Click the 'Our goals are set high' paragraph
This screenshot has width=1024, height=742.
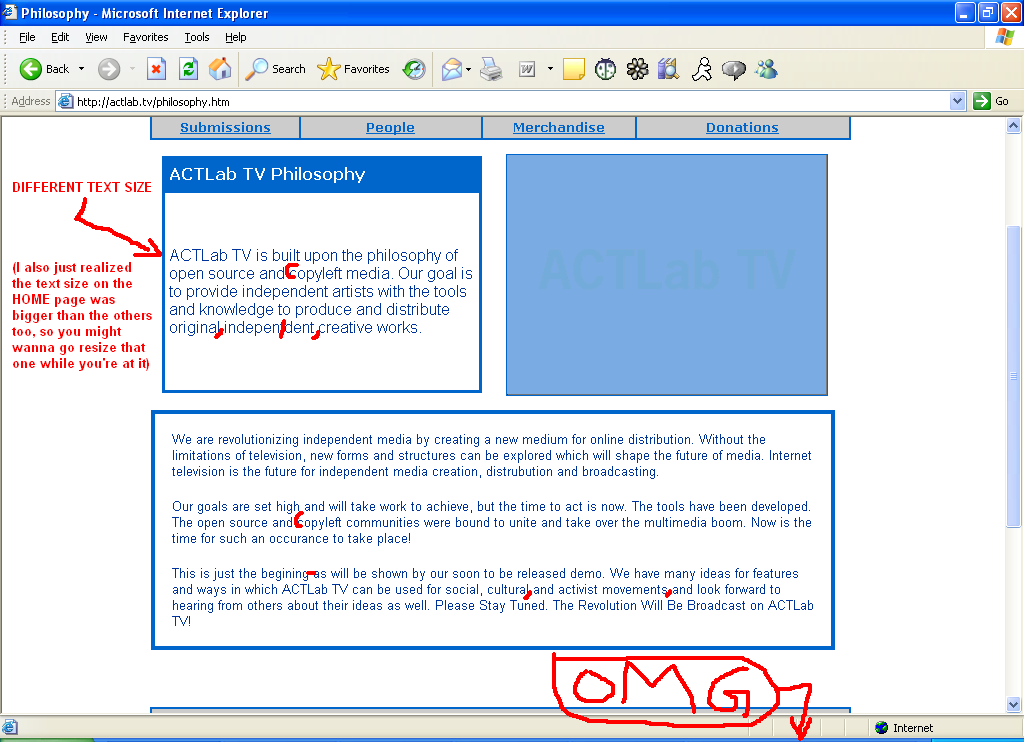pyautogui.click(x=492, y=523)
